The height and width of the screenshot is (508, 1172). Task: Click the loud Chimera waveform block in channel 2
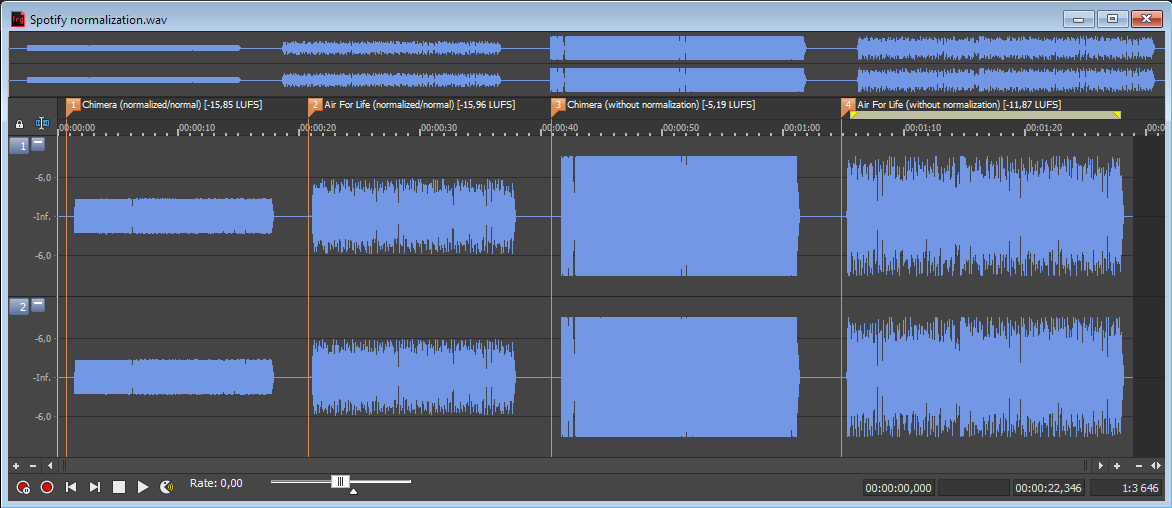pos(679,377)
